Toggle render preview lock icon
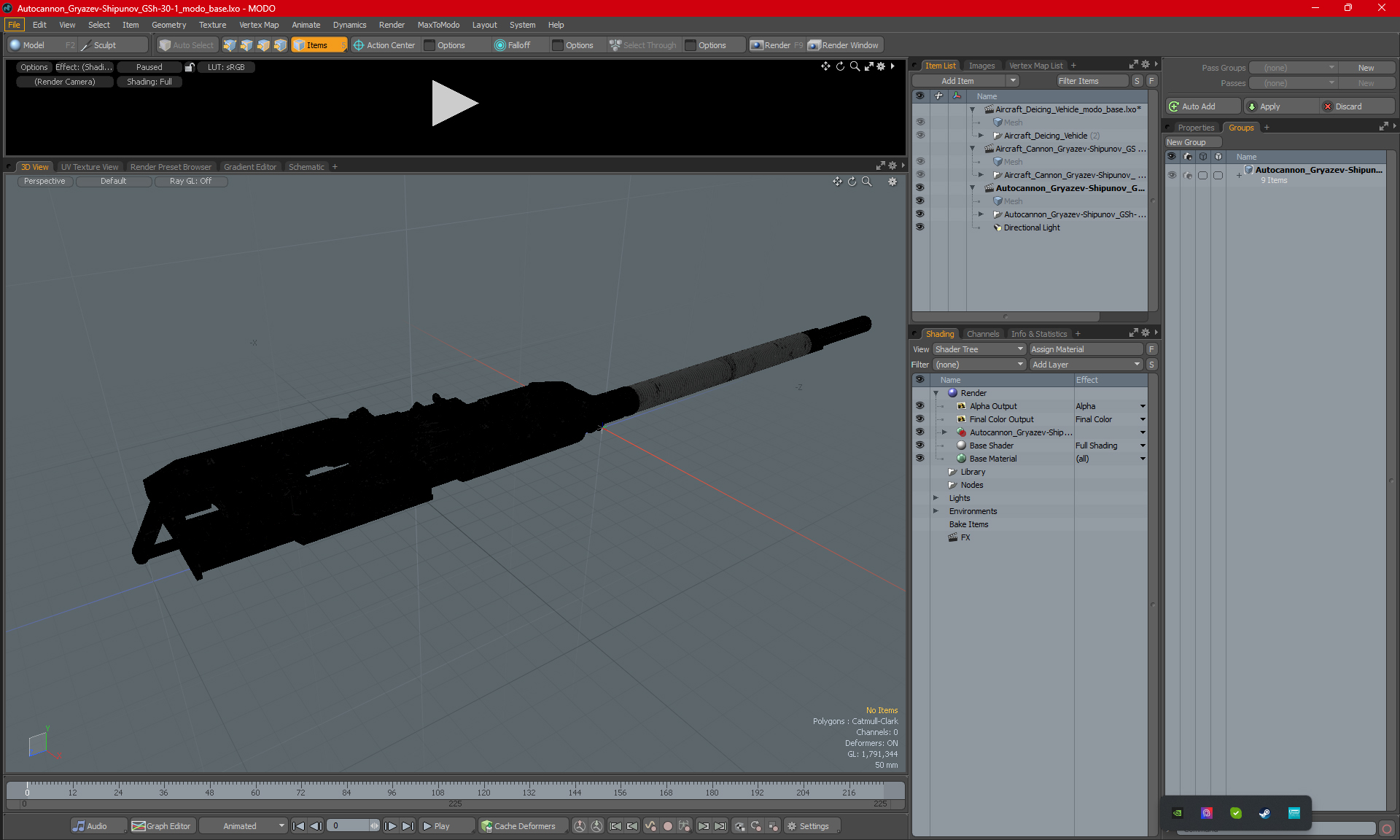1400x840 pixels. [x=190, y=67]
